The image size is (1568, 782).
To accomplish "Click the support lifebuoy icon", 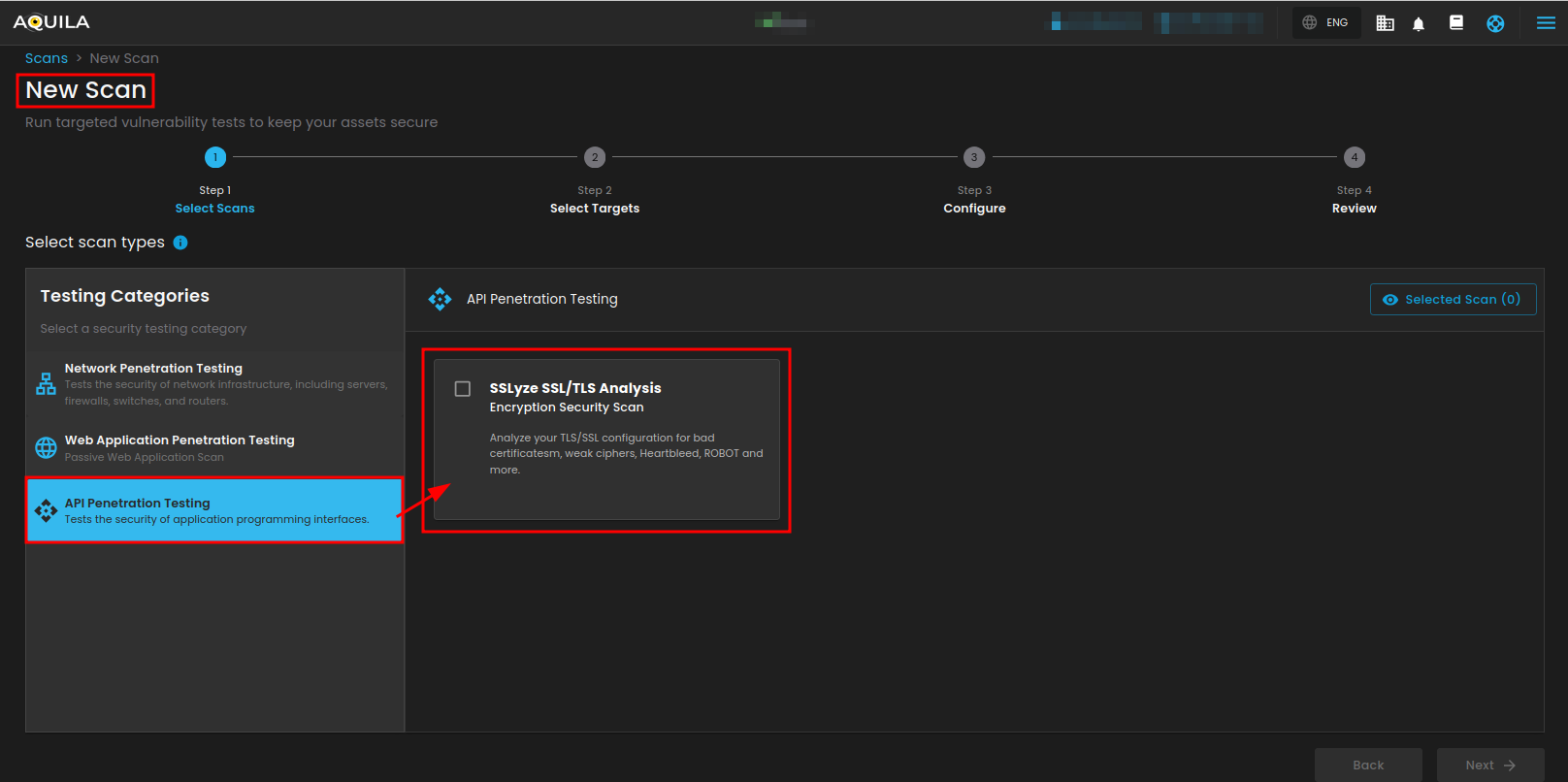I will coord(1495,23).
